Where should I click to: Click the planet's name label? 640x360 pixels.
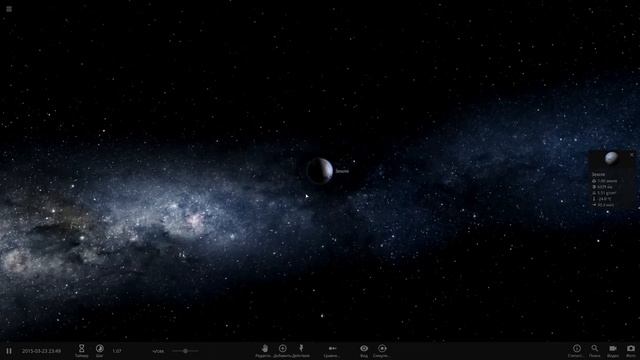[342, 171]
